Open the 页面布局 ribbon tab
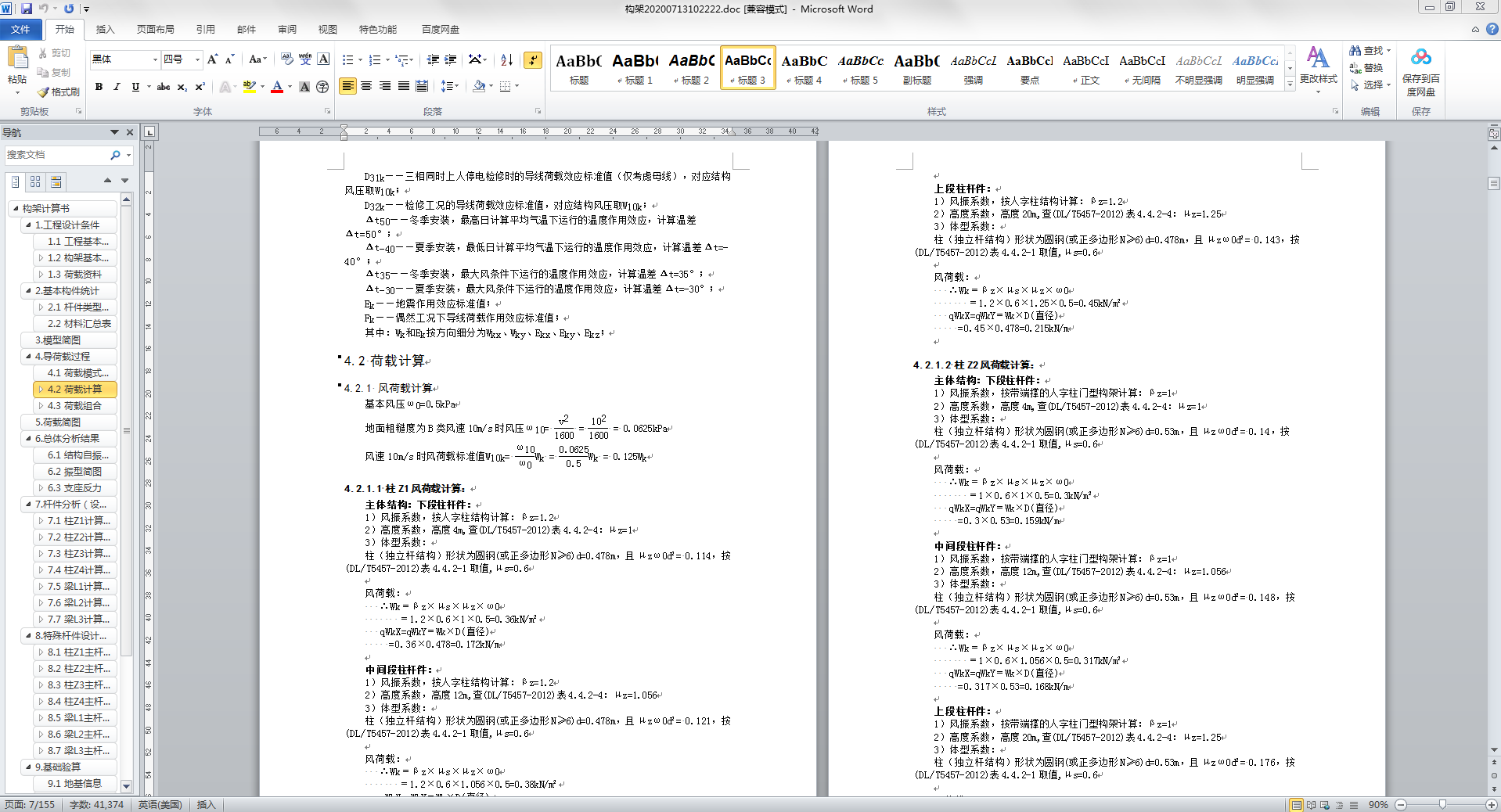 click(155, 30)
